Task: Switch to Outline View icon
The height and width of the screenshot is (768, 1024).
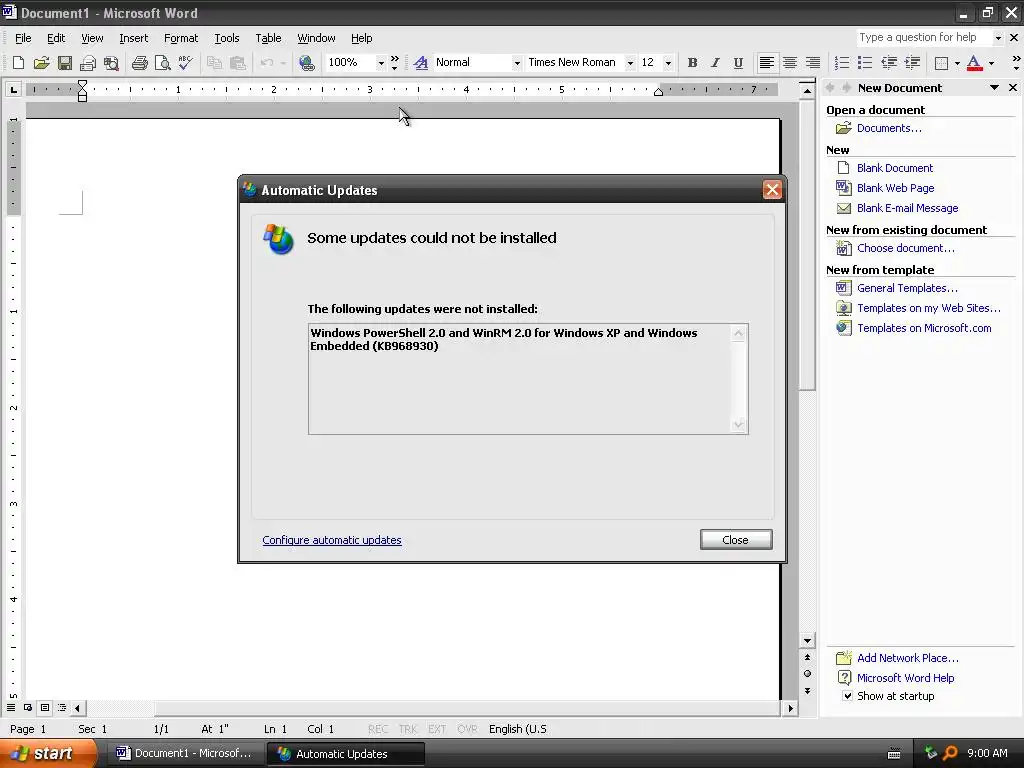Action: (62, 707)
